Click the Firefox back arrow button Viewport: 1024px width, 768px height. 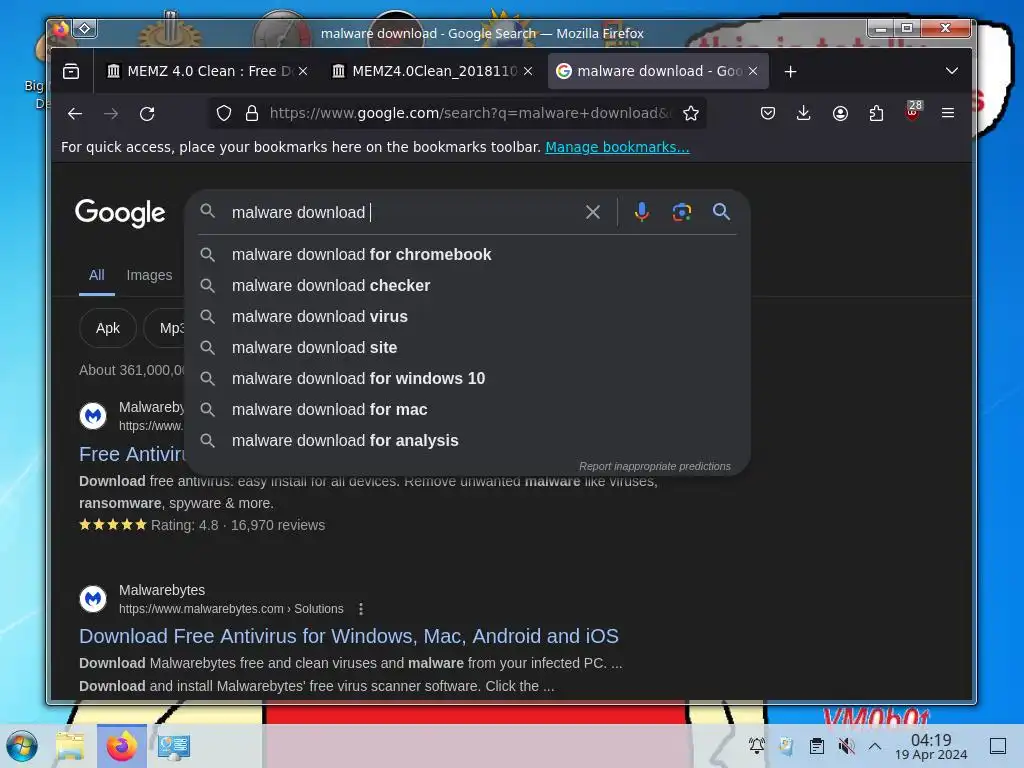75,114
